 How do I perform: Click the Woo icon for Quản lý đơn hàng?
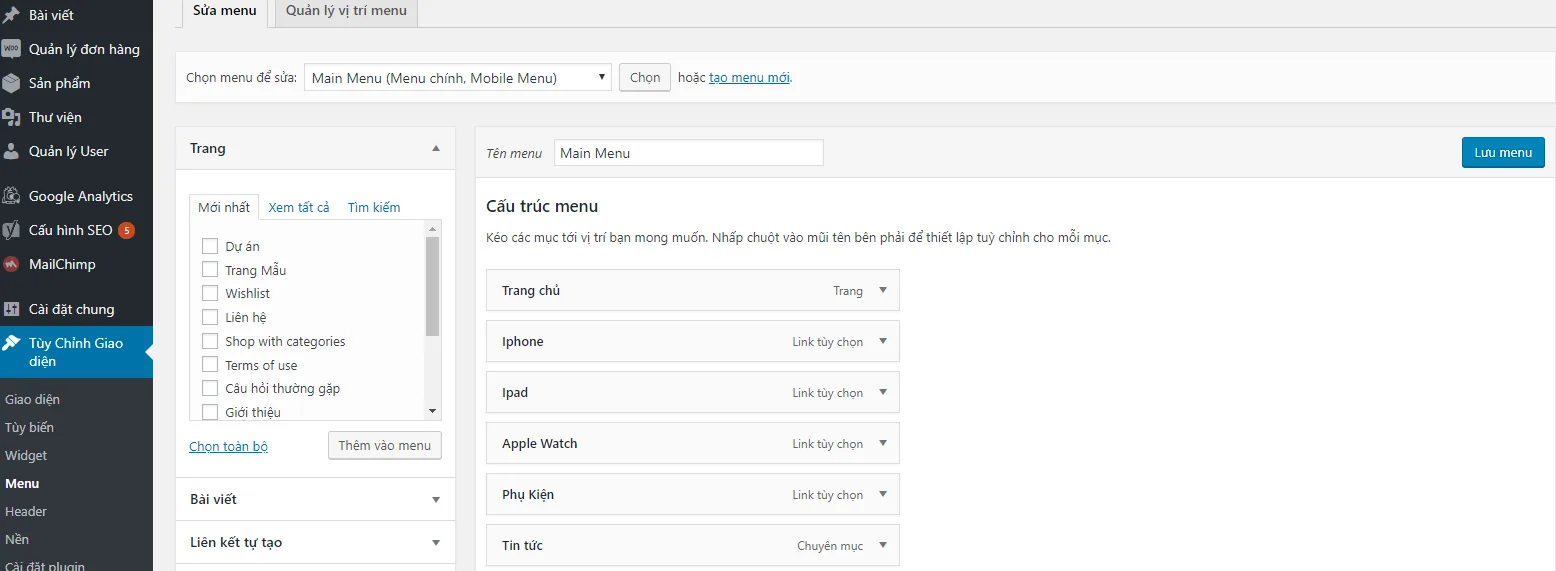click(11, 49)
